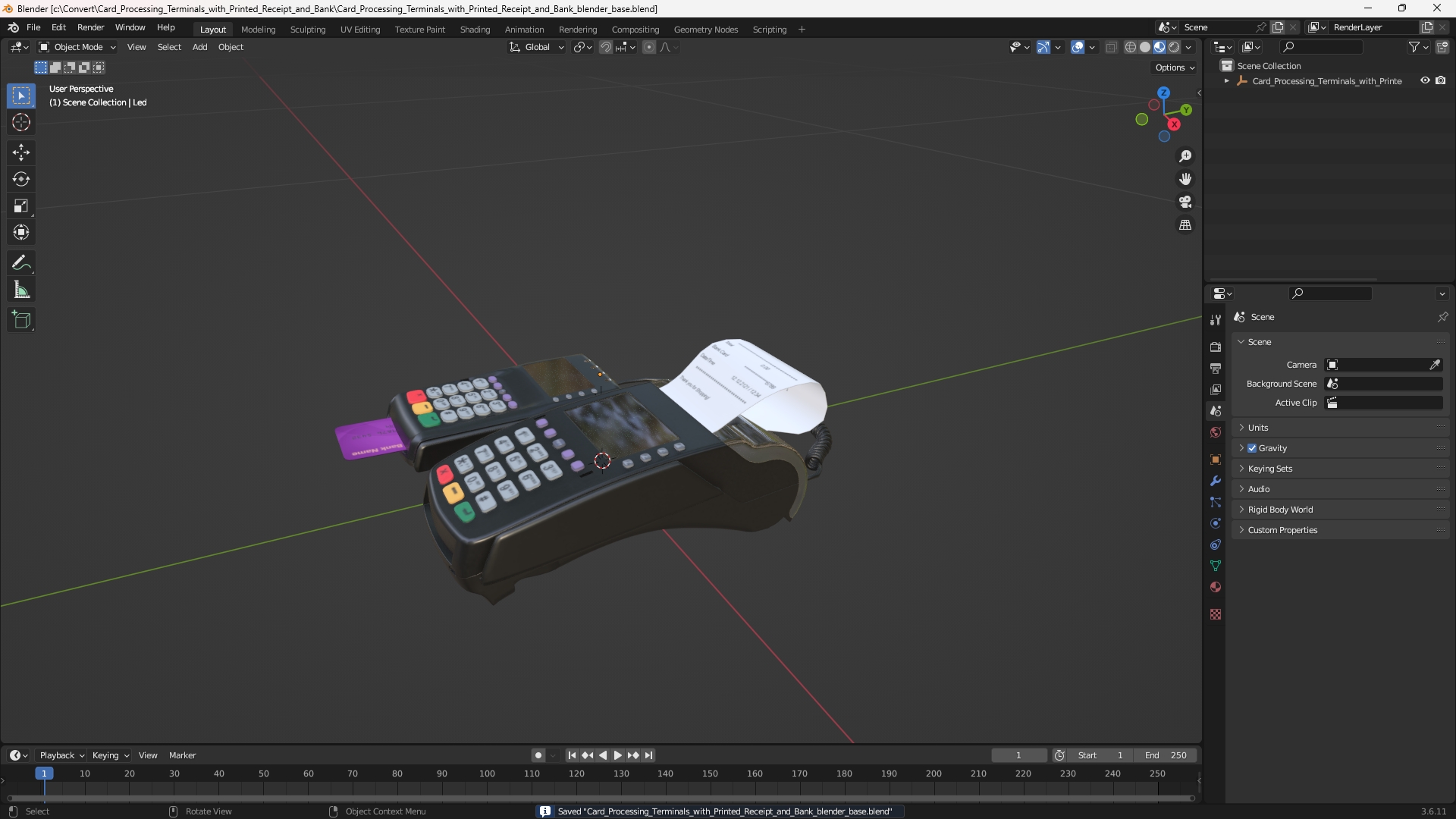Viewport: 1456px width, 819px height.
Task: Open the Render properties tab
Action: point(1216,347)
